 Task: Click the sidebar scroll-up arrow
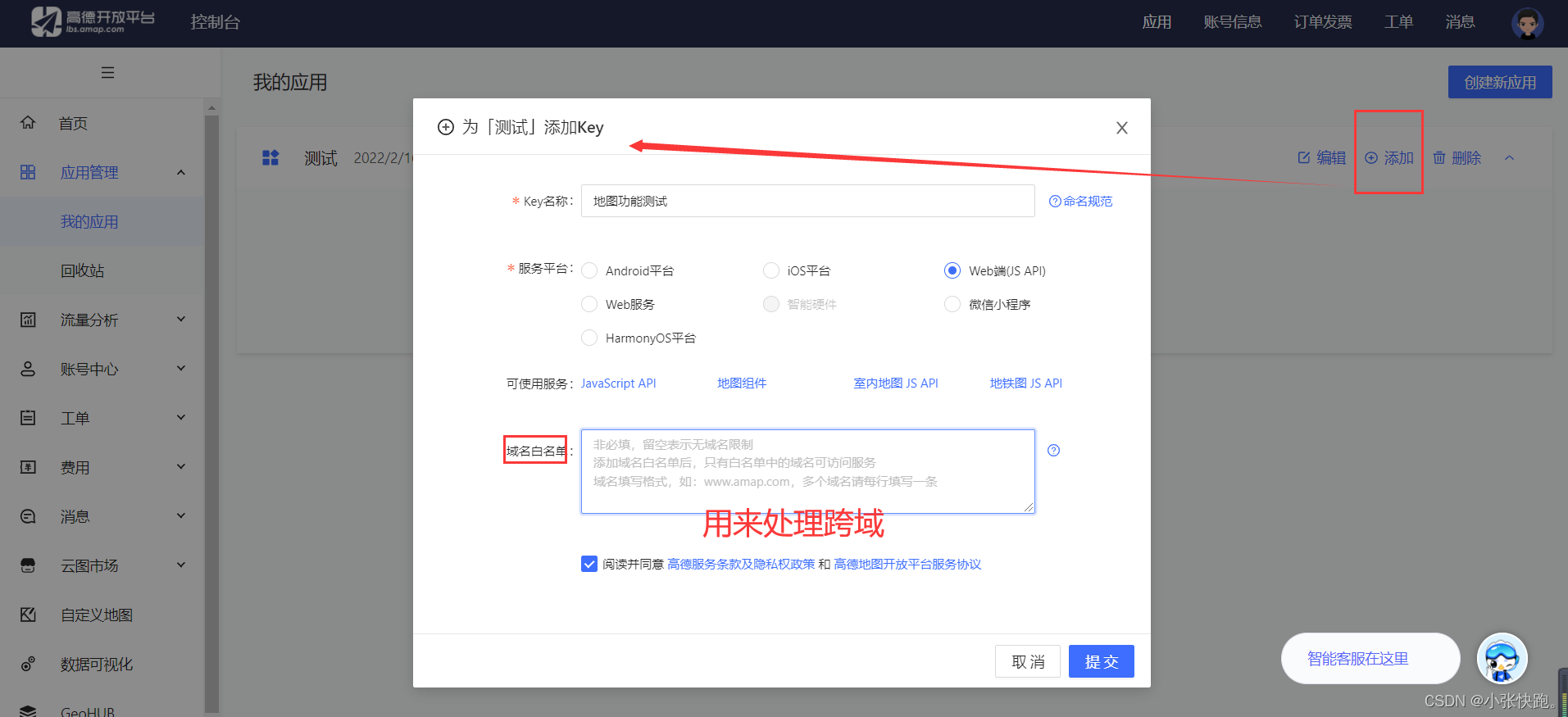point(211,107)
